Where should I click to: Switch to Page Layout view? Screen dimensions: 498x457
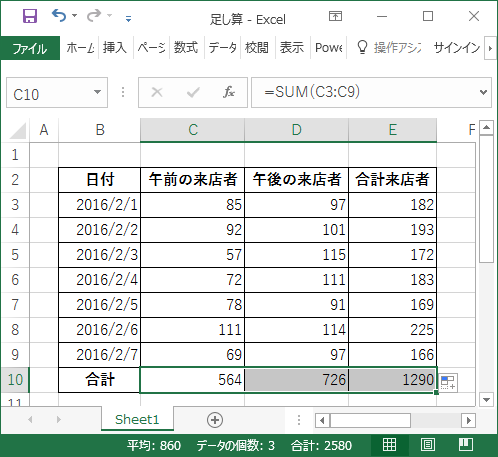[x=428, y=445]
